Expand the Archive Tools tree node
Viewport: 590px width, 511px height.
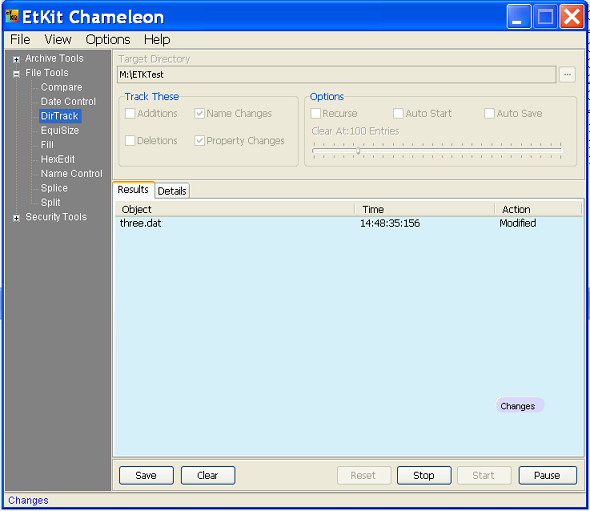tap(16, 59)
